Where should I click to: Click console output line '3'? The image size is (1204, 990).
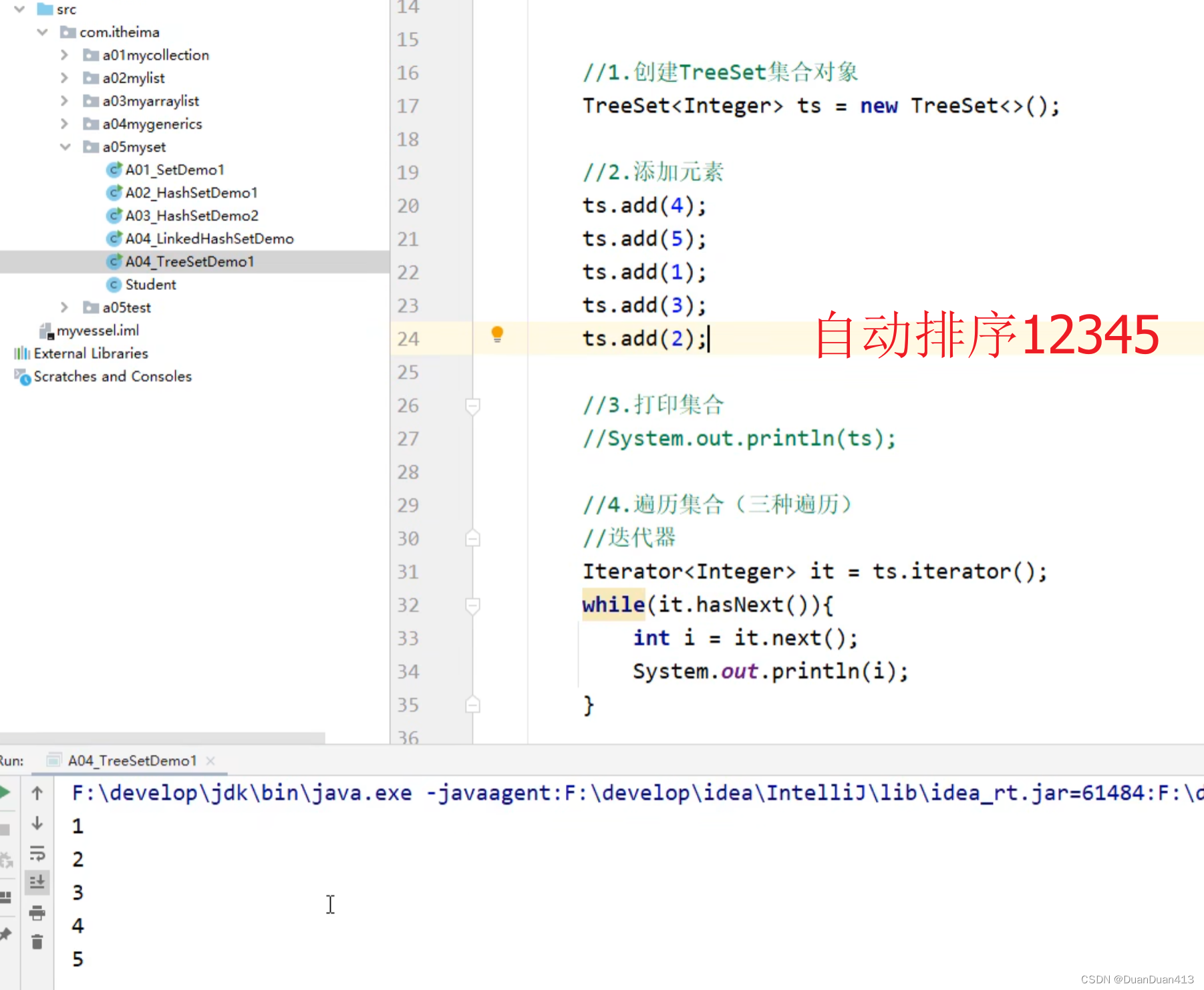[78, 892]
